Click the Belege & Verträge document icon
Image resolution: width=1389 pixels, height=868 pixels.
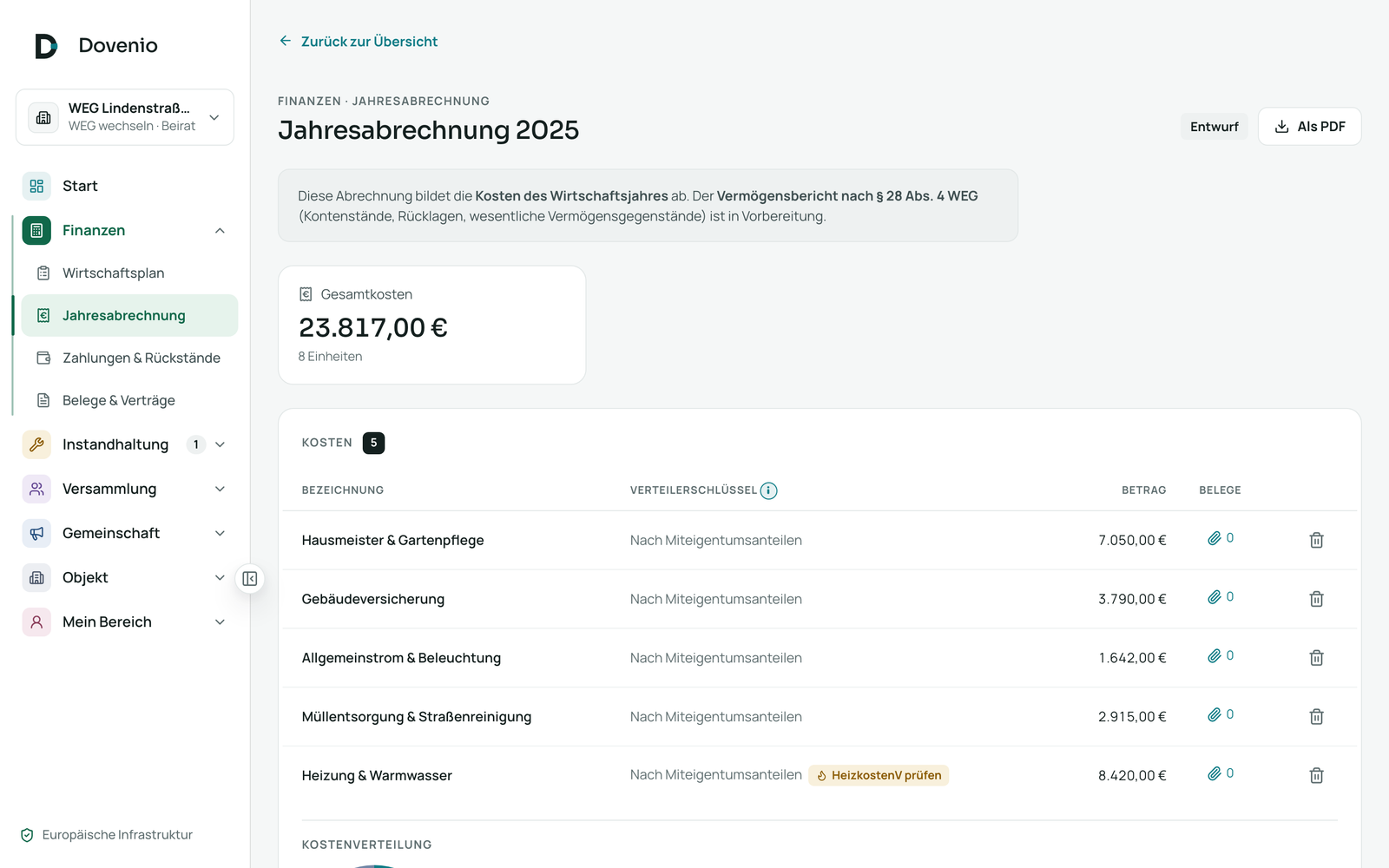(43, 400)
